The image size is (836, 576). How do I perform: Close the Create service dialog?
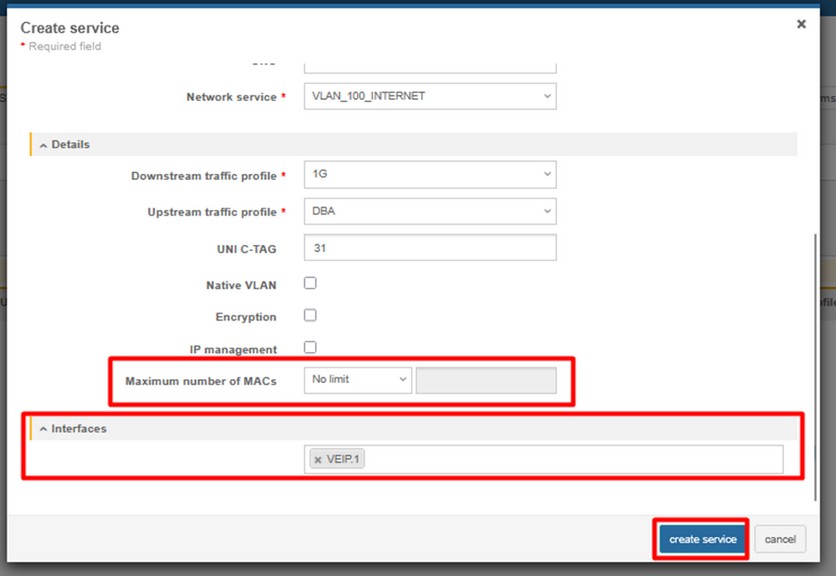(801, 24)
